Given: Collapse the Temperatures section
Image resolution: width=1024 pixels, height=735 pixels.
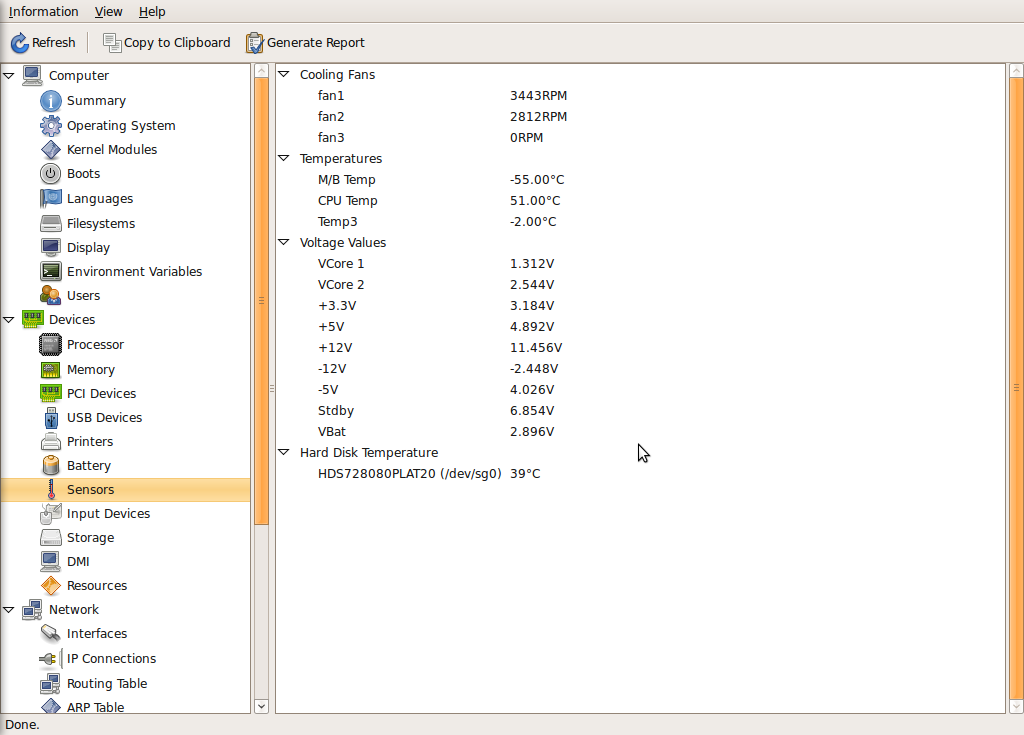Looking at the screenshot, I should click(283, 158).
